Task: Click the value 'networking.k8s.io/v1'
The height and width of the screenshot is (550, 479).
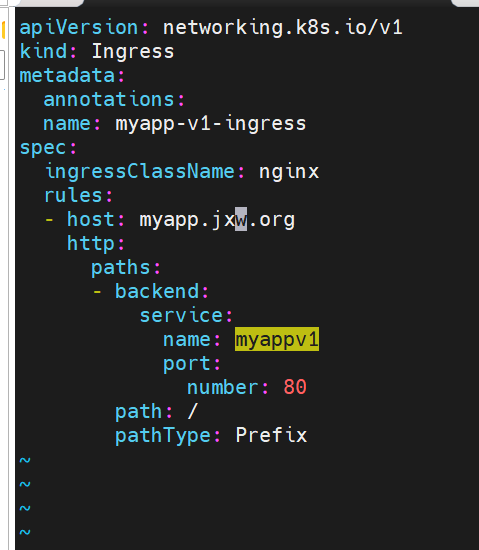Action: 283,28
